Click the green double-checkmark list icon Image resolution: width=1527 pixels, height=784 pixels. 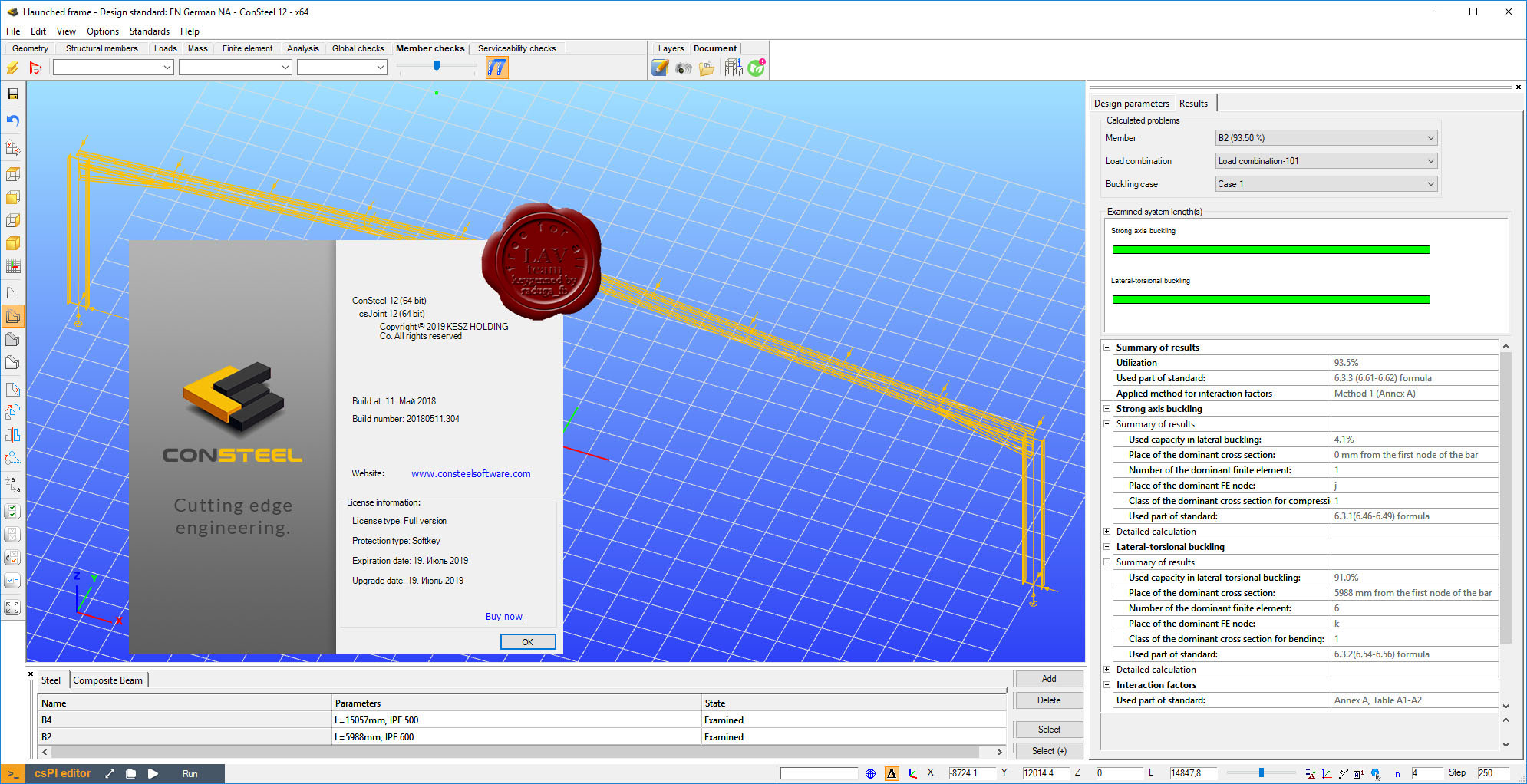pyautogui.click(x=13, y=512)
